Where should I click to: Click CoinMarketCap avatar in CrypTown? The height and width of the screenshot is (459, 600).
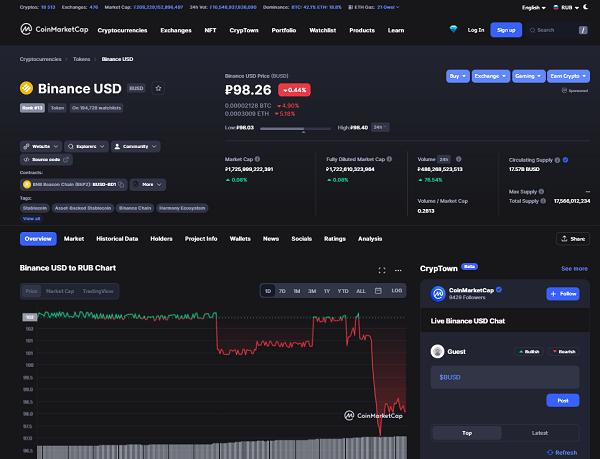point(438,293)
